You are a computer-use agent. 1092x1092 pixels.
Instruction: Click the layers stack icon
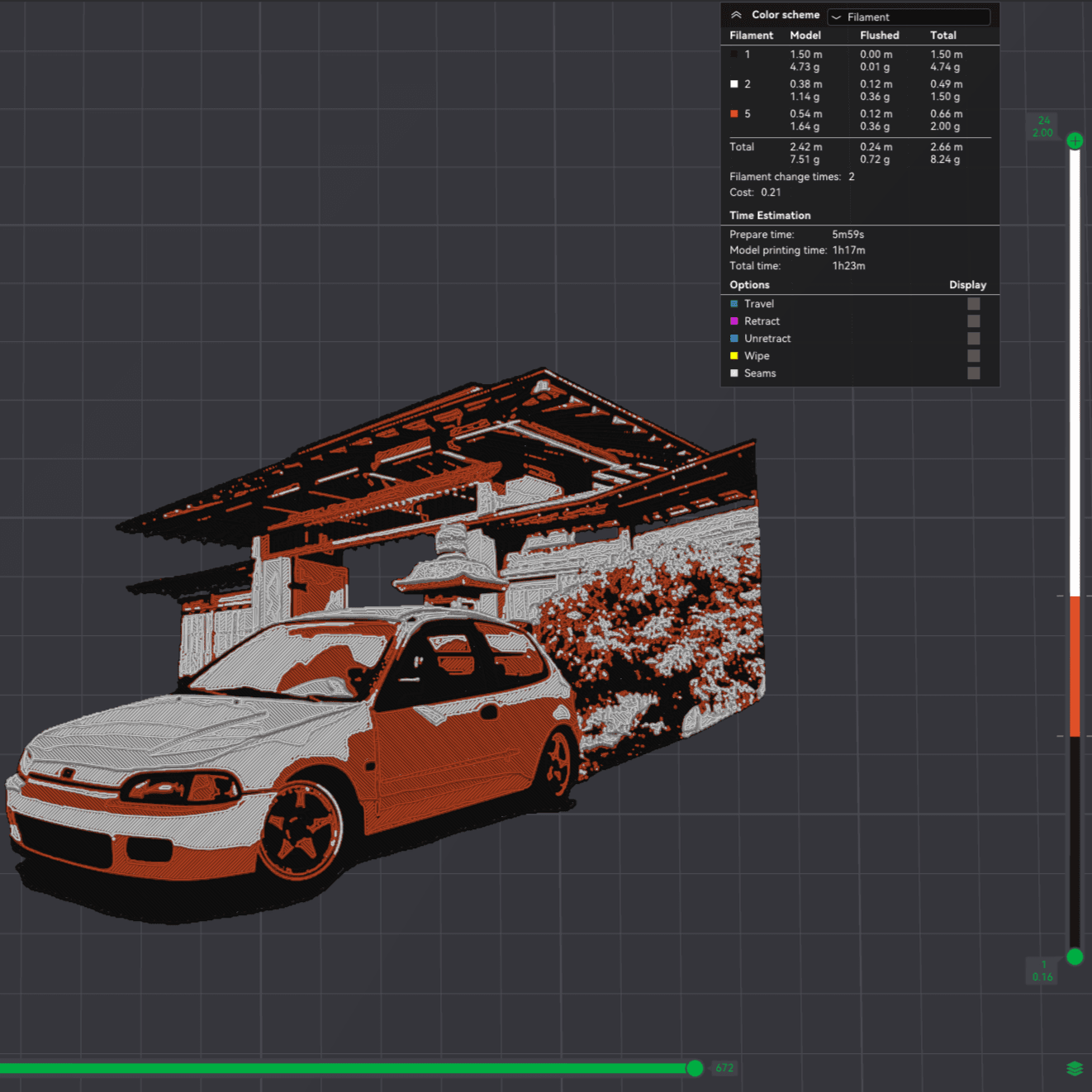tap(1075, 1068)
